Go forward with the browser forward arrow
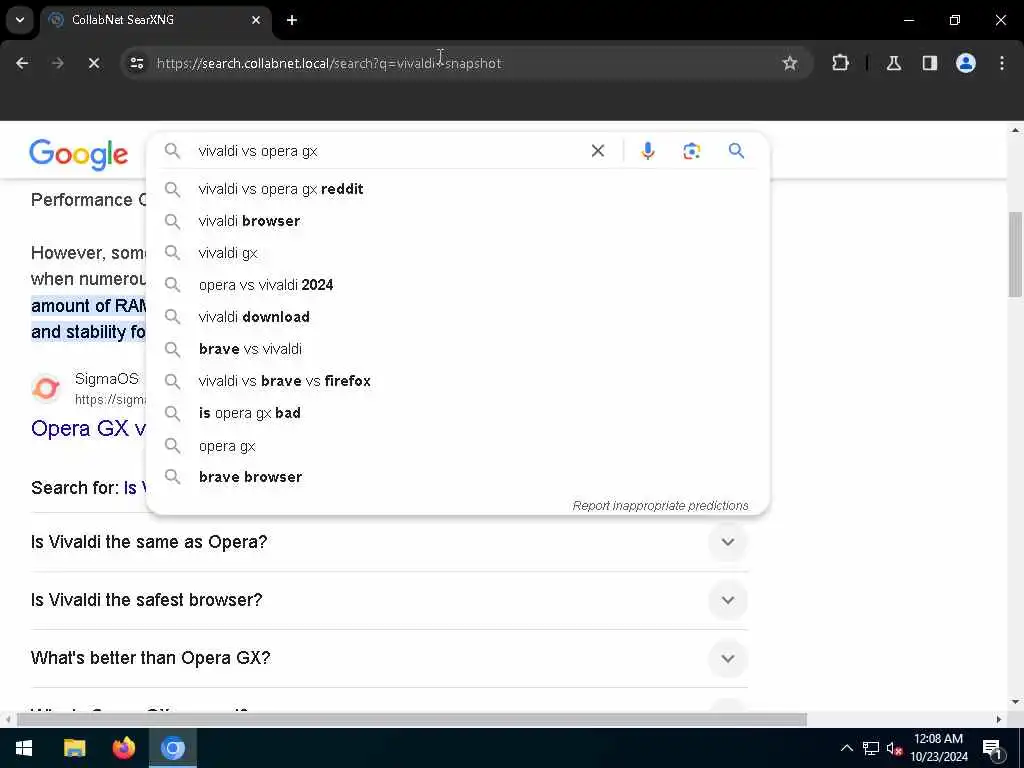This screenshot has width=1024, height=768. click(57, 63)
